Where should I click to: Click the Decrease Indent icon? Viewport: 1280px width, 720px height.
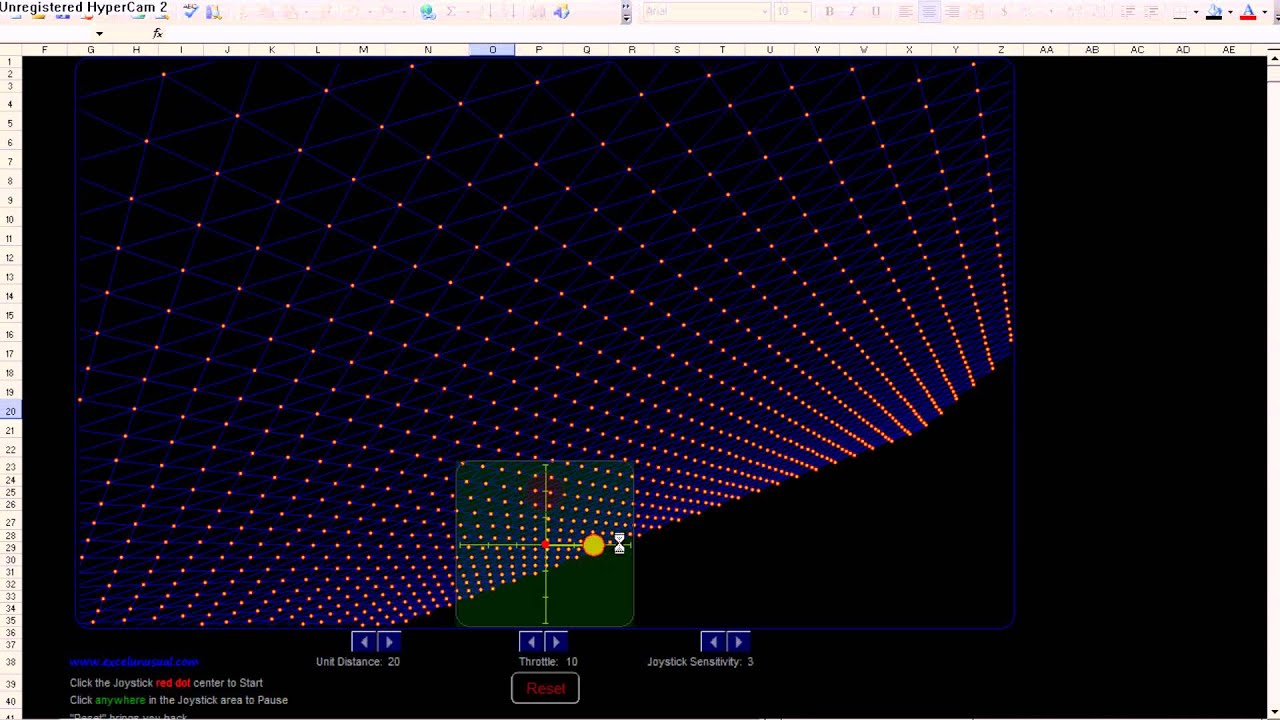coord(1127,12)
